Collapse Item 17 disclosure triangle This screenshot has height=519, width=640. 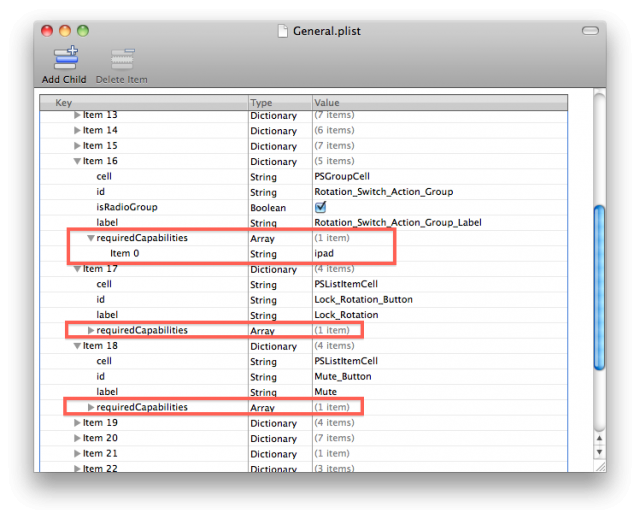point(77,269)
